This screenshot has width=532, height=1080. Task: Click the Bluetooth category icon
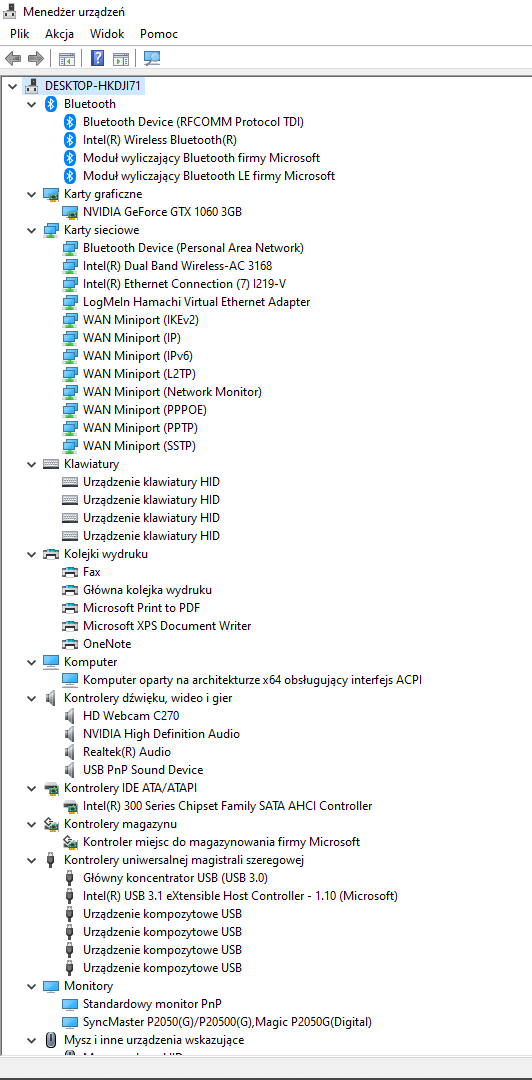tap(50, 104)
